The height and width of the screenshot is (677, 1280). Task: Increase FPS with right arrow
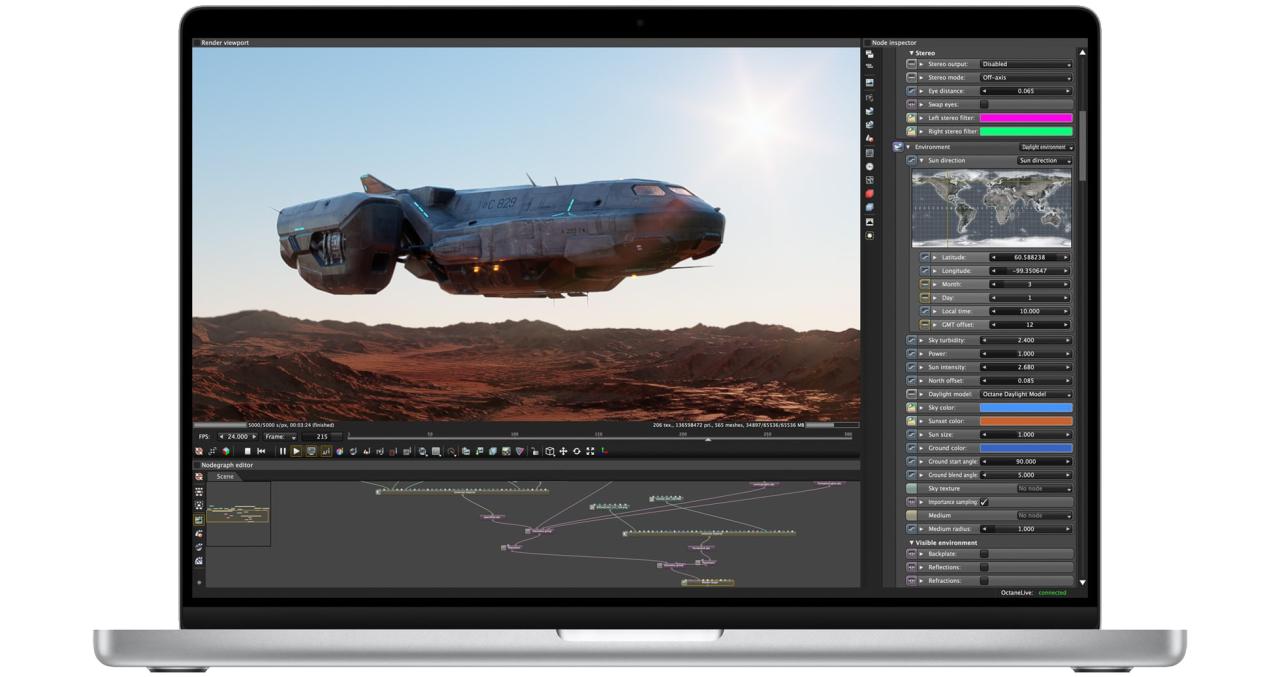254,437
